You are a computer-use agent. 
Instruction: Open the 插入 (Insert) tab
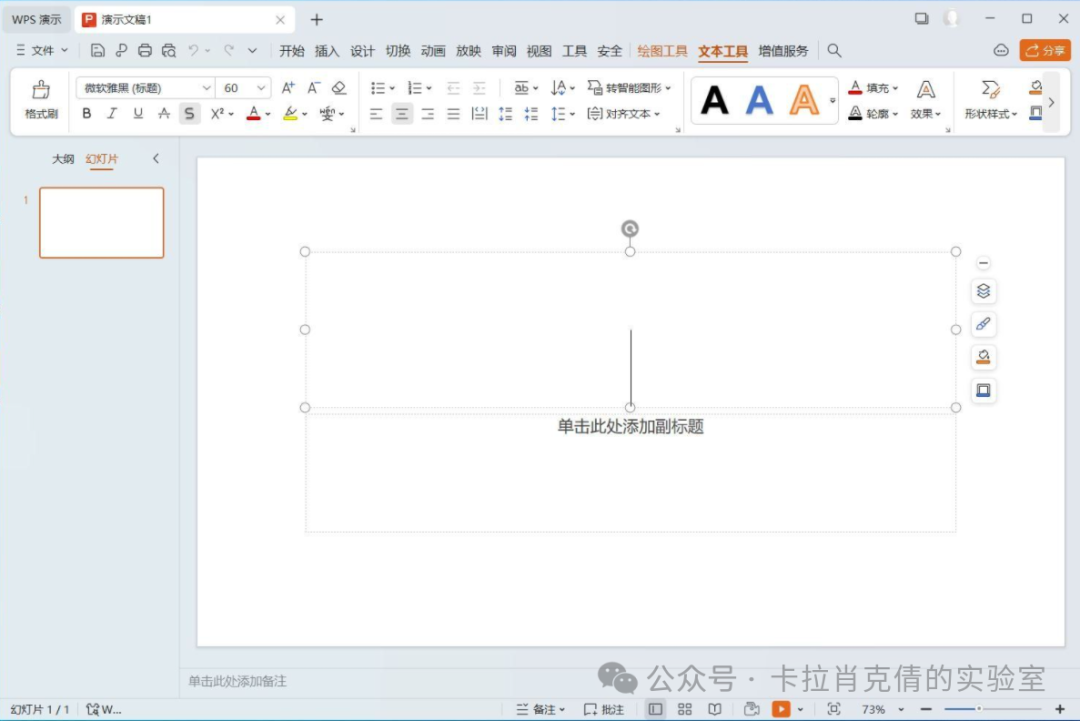pos(327,51)
